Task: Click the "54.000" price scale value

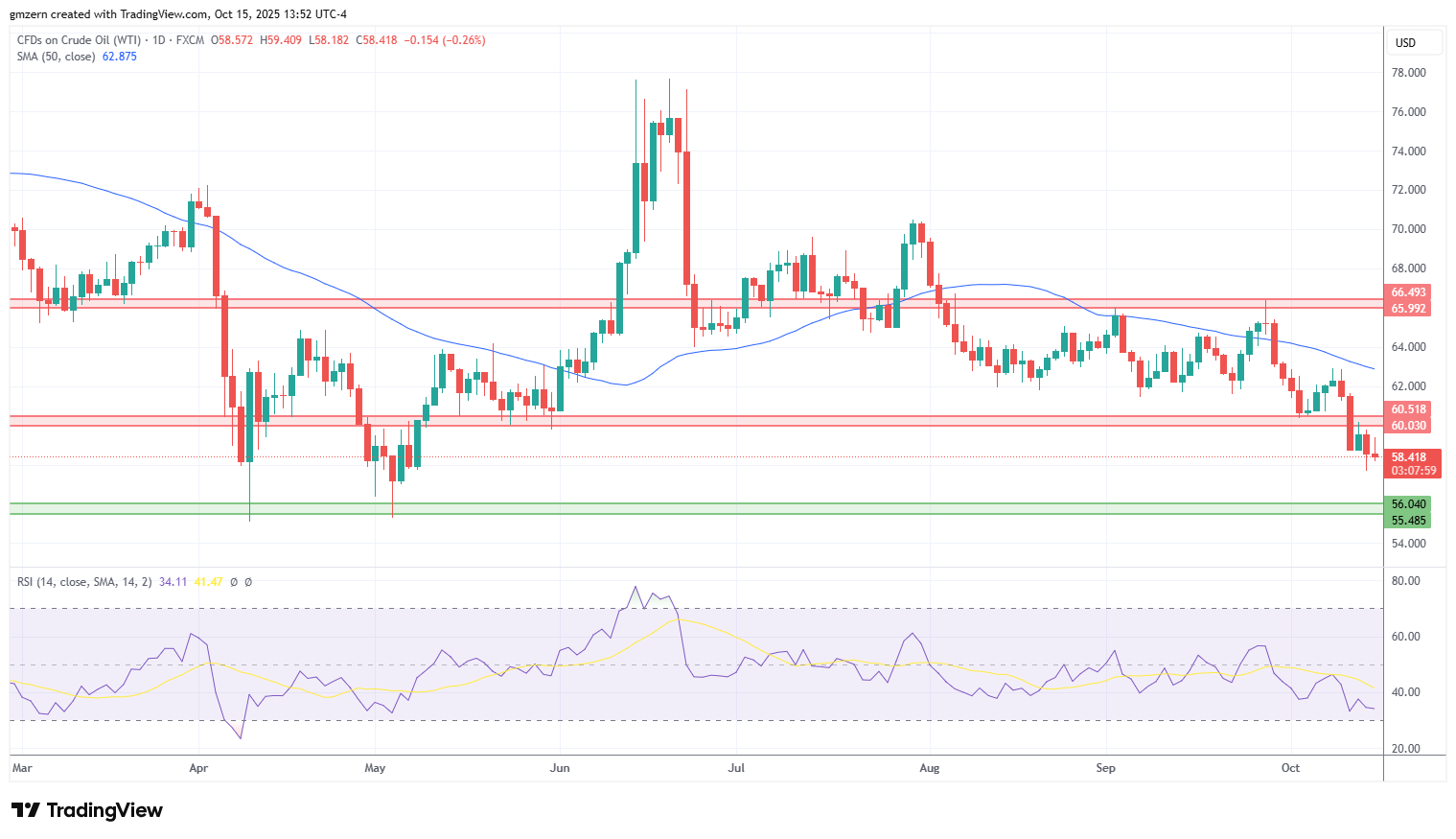Action: click(1408, 544)
